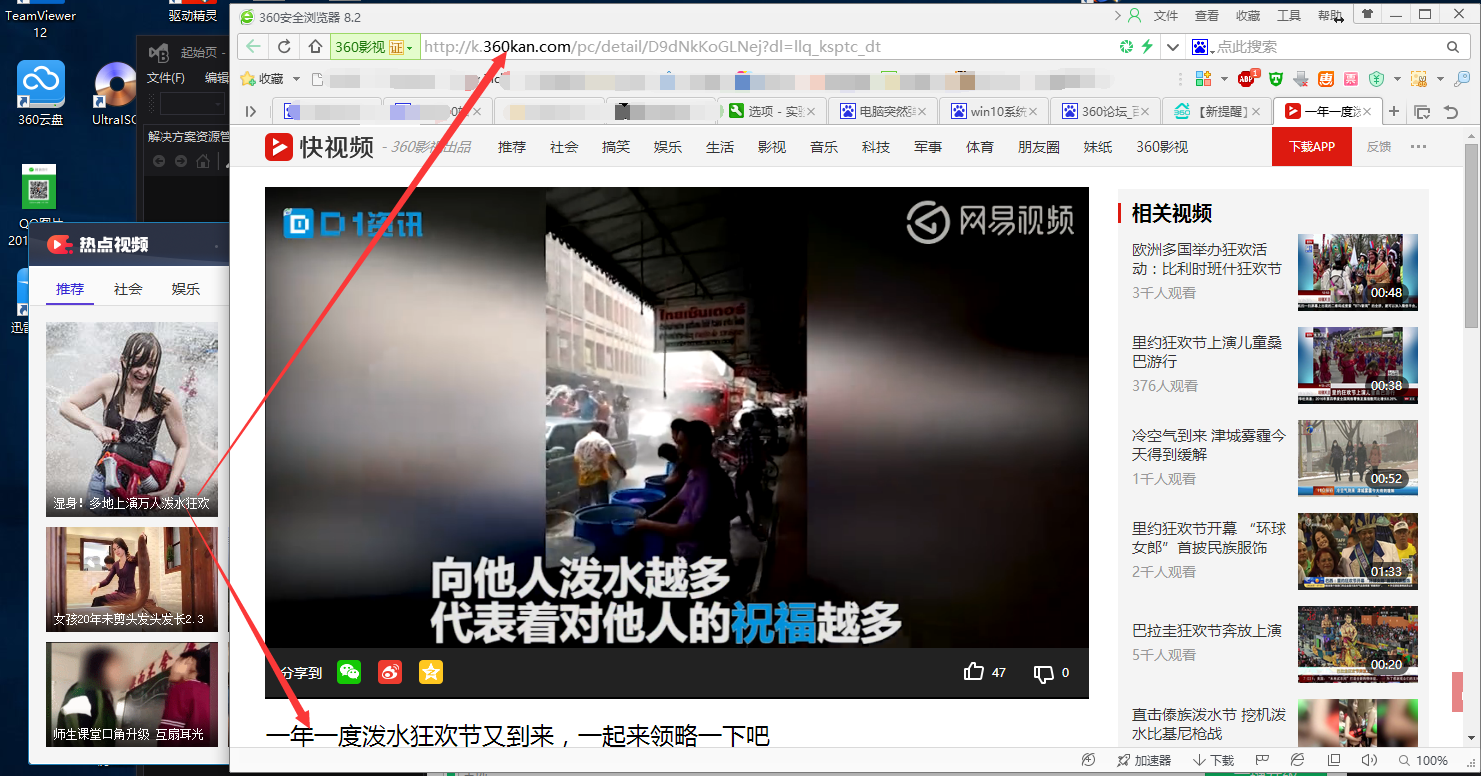Screen dimensions: 1481x776
Task: Open a new tab with the plus icon
Action: (1394, 111)
